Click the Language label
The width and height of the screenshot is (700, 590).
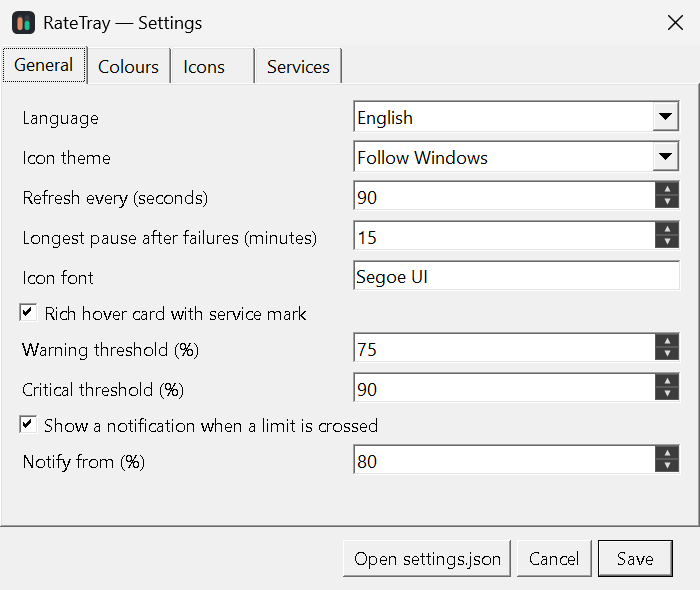click(x=61, y=119)
